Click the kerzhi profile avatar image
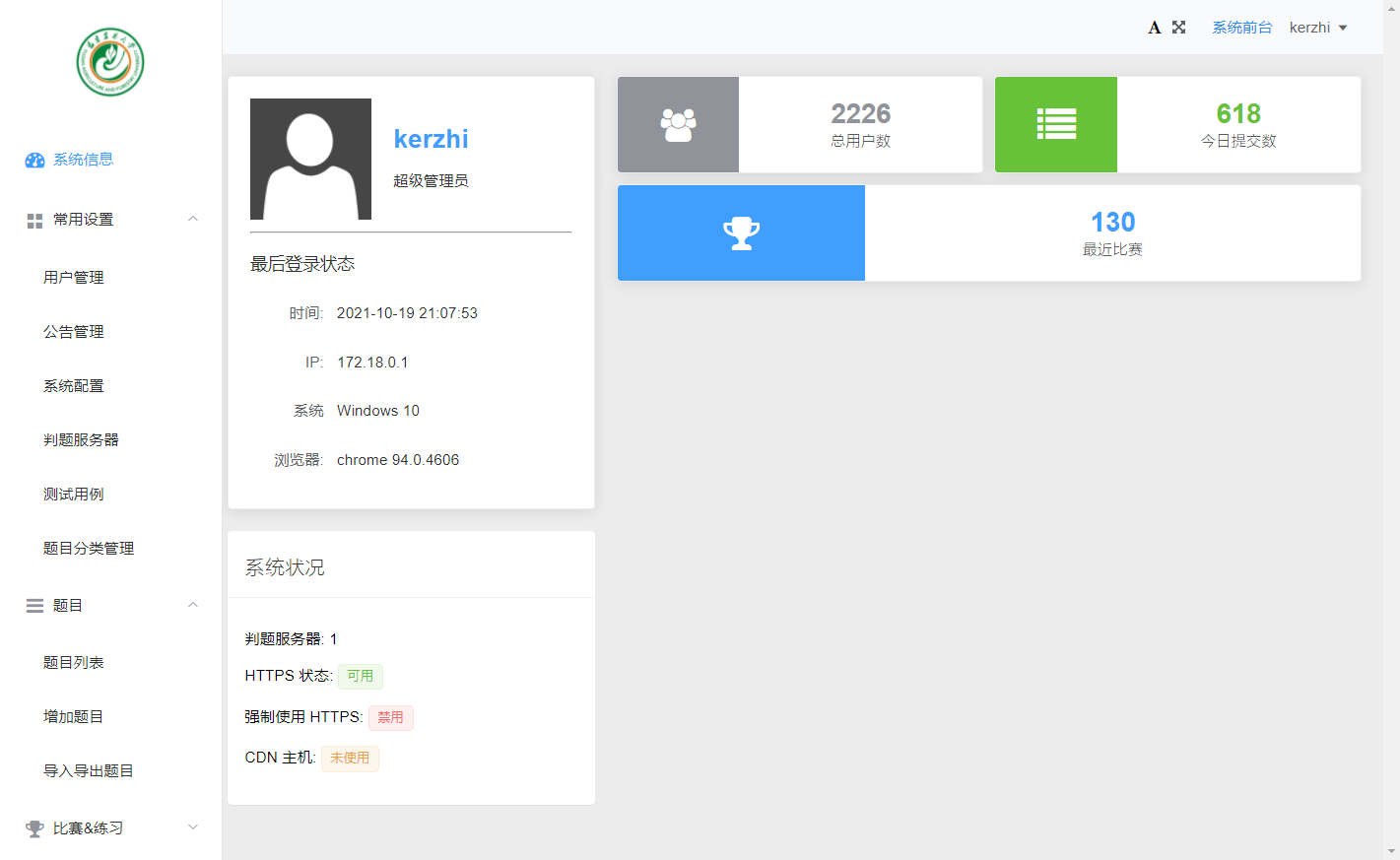Image resolution: width=1400 pixels, height=860 pixels. [x=310, y=159]
